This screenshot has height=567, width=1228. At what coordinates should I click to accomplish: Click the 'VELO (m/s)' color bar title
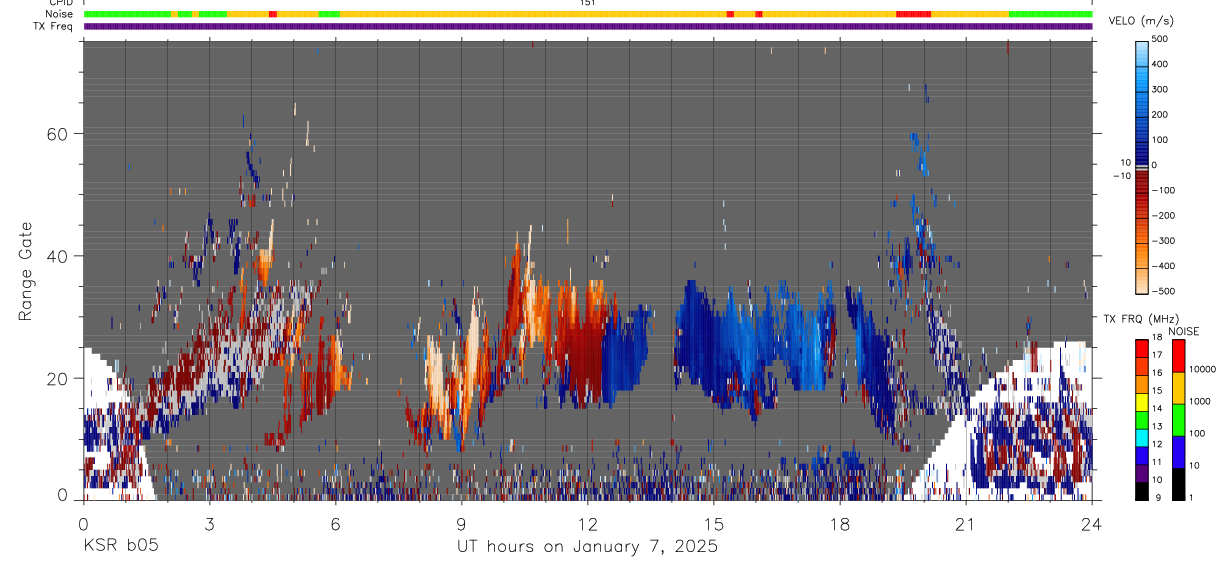coord(1142,21)
